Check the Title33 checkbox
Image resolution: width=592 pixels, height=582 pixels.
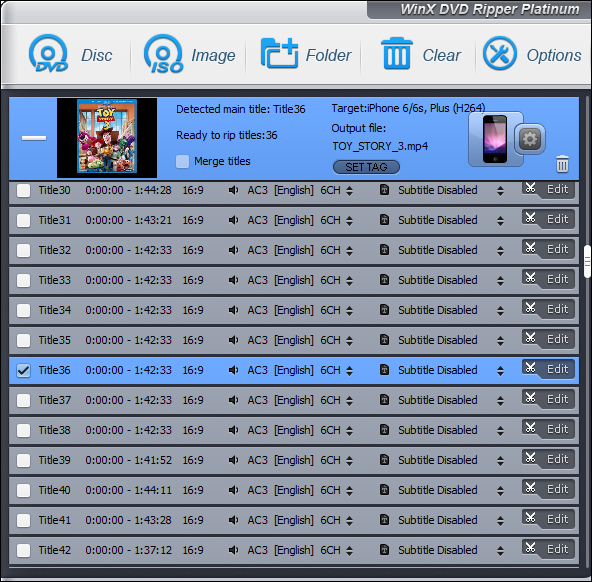click(x=24, y=280)
